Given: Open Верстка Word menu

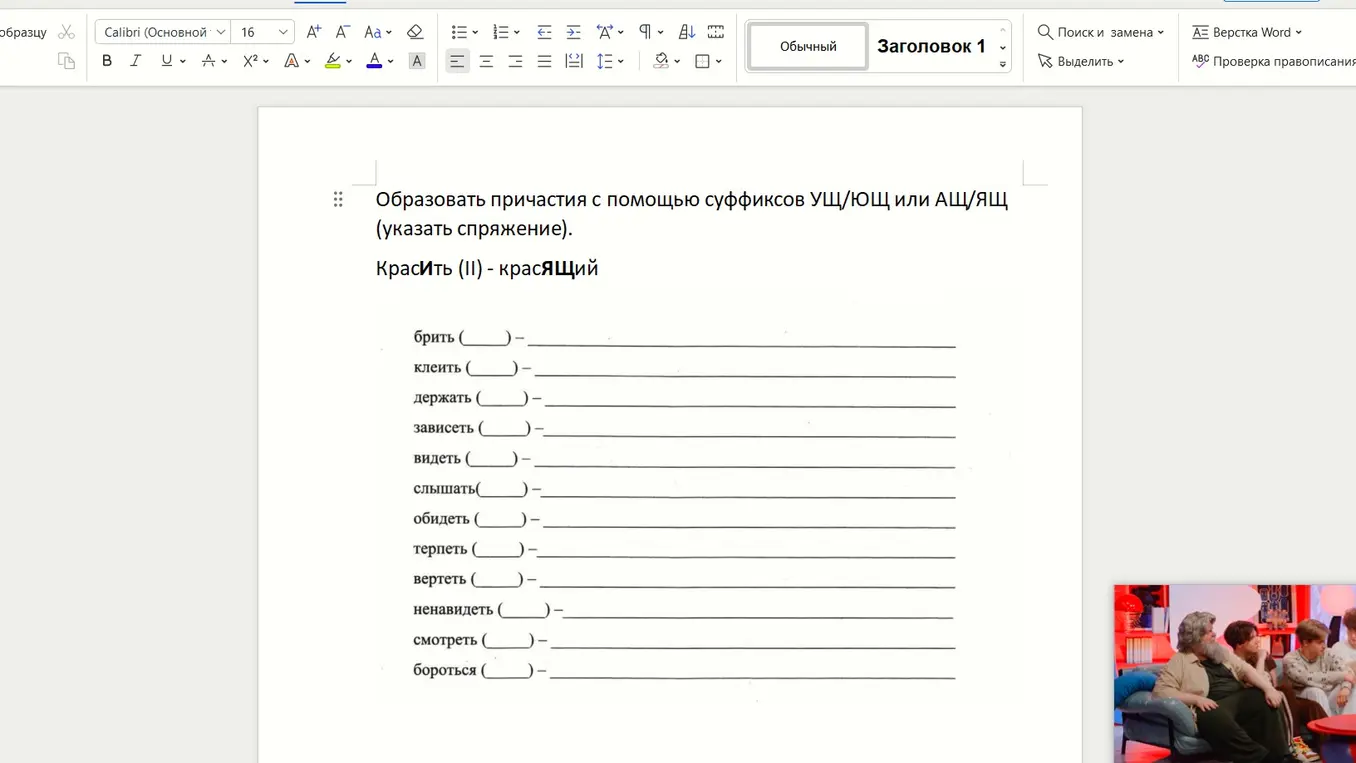Looking at the screenshot, I should pyautogui.click(x=1247, y=32).
